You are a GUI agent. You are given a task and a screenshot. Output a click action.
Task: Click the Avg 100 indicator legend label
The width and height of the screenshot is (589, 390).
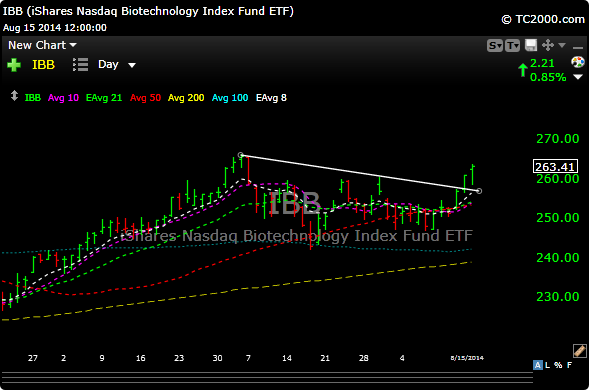230,98
